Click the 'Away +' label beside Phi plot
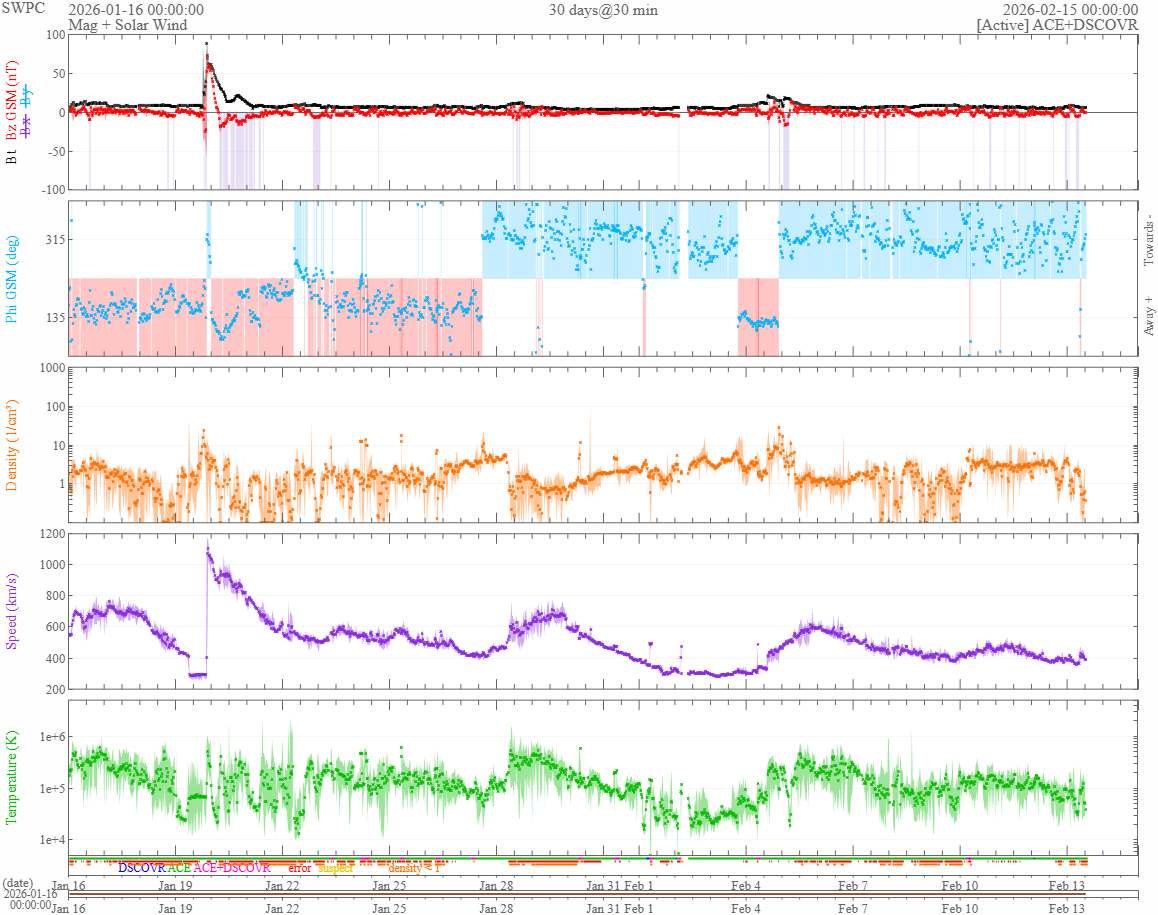Image resolution: width=1158 pixels, height=915 pixels. click(1148, 316)
